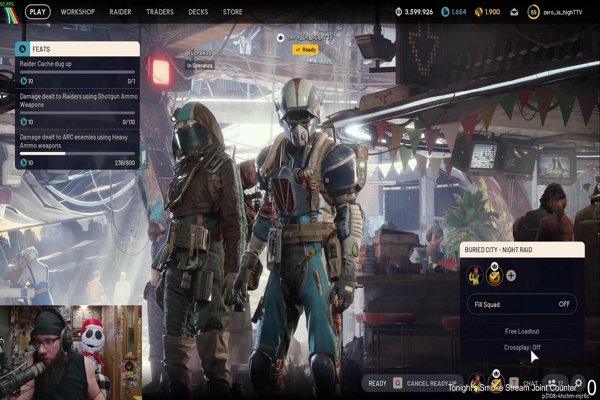
Task: Click the level 69 player badge
Action: click(x=533, y=12)
